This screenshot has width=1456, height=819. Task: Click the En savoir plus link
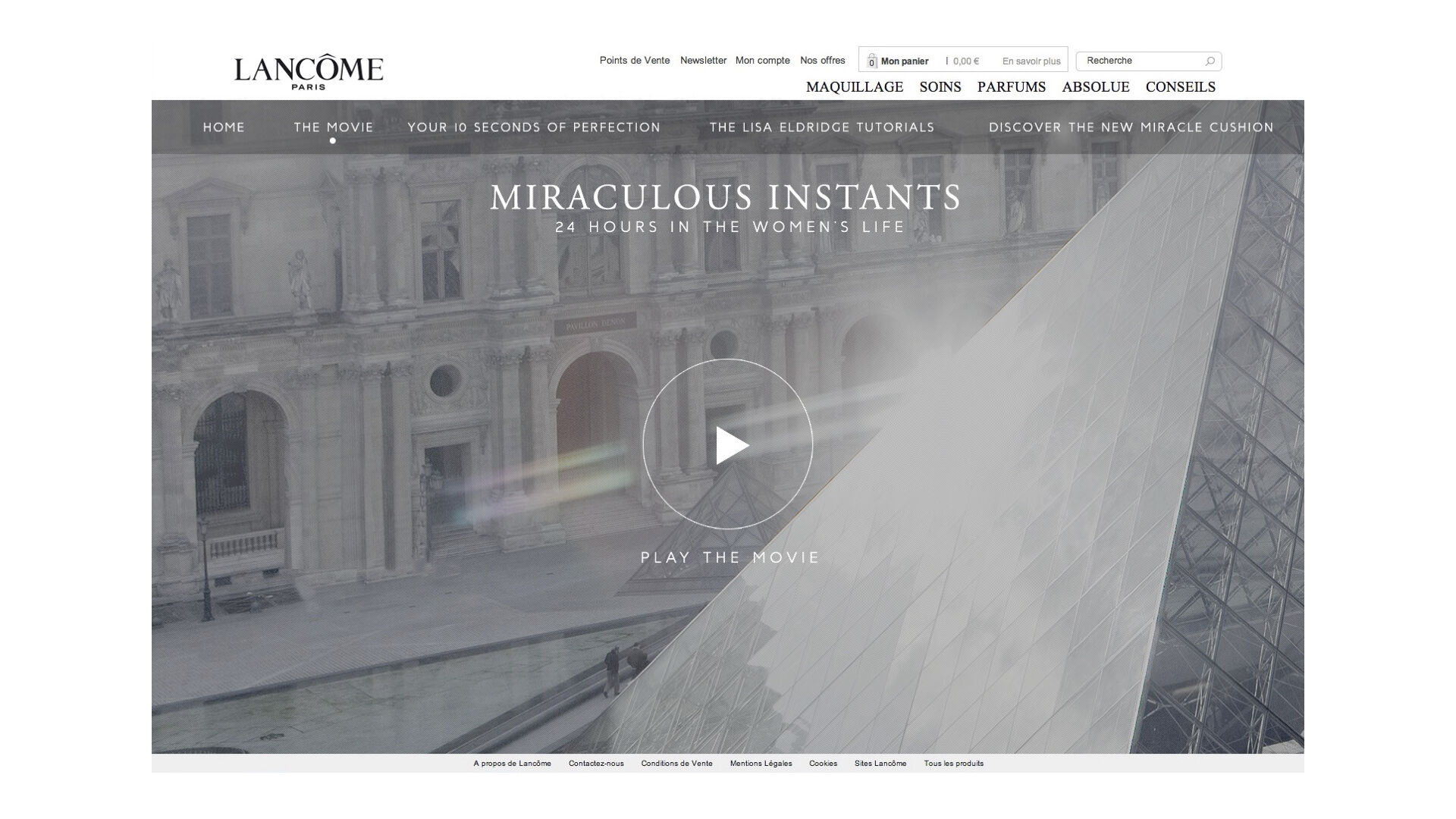pyautogui.click(x=1031, y=61)
